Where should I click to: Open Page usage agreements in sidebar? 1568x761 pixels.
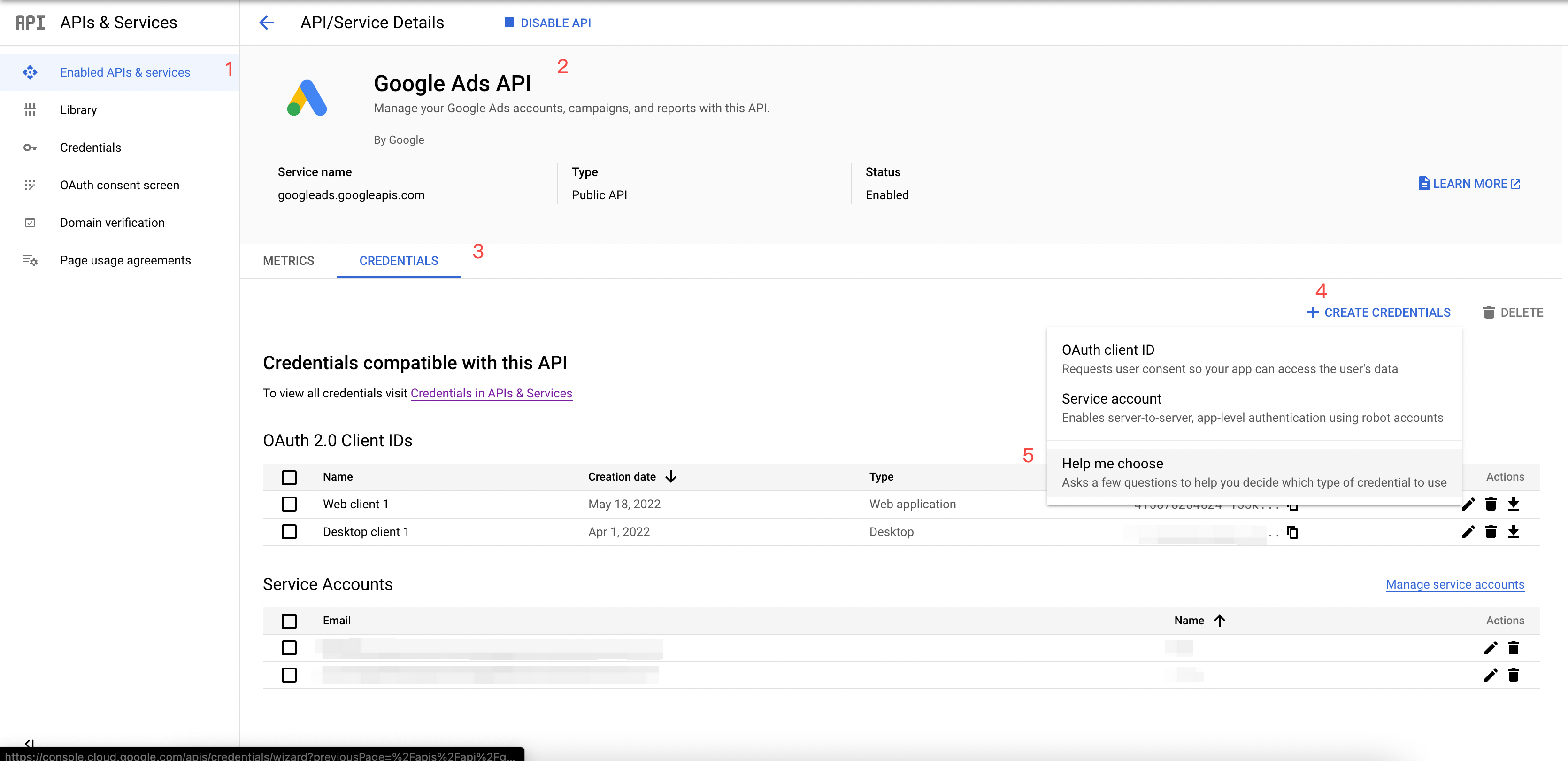(120, 260)
